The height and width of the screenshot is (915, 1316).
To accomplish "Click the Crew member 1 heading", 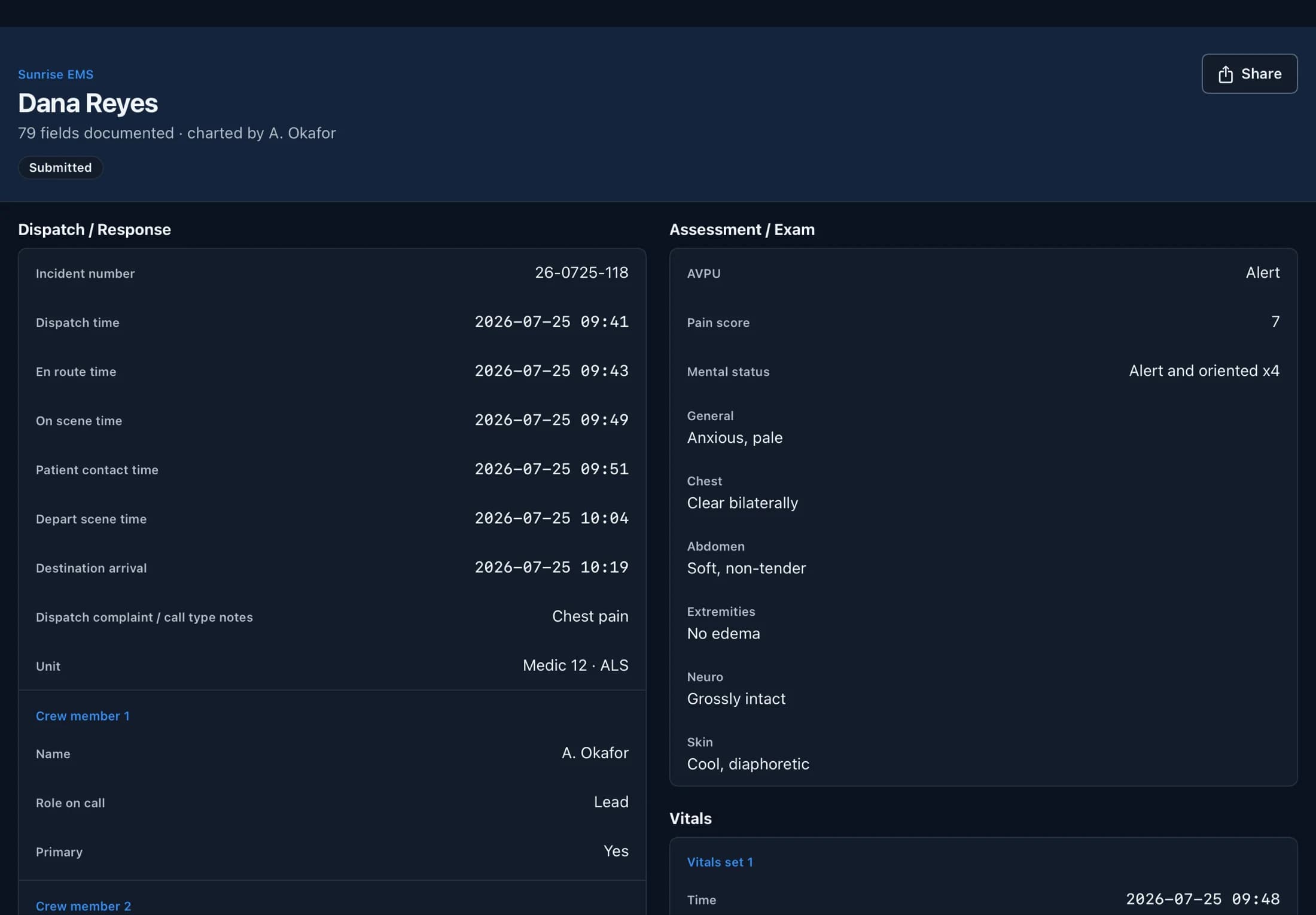I will (83, 716).
